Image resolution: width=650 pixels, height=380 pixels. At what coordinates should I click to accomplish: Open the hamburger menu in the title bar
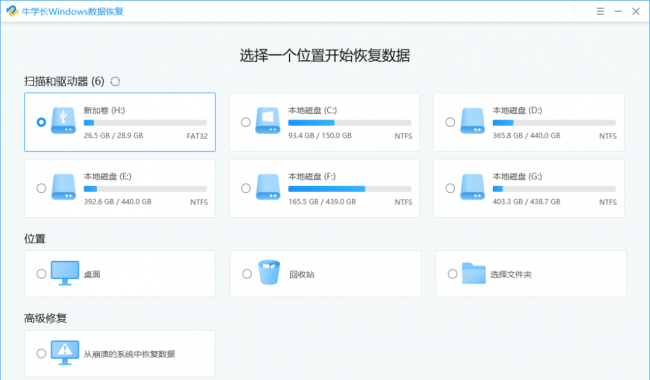(600, 11)
